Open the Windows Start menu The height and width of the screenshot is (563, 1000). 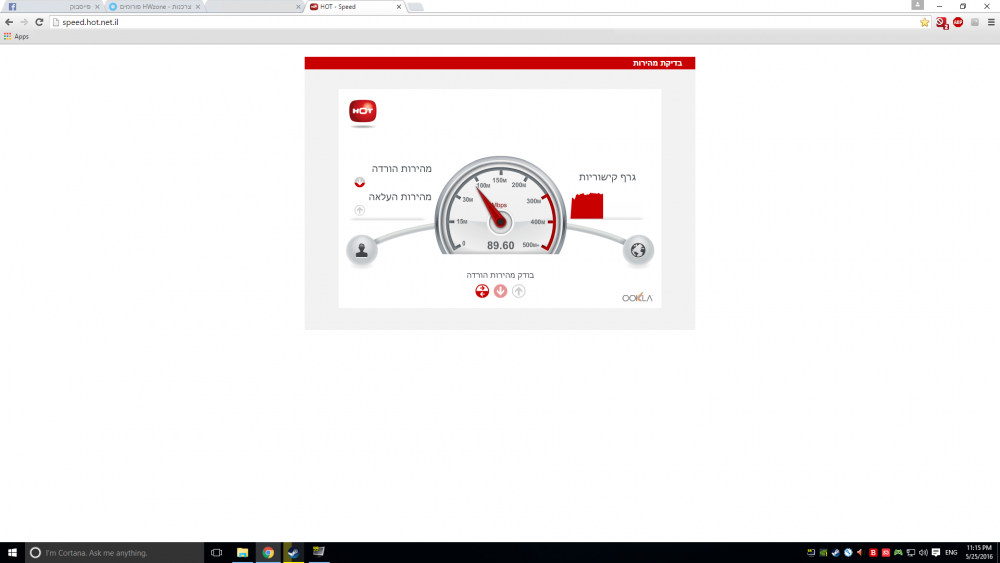11,552
